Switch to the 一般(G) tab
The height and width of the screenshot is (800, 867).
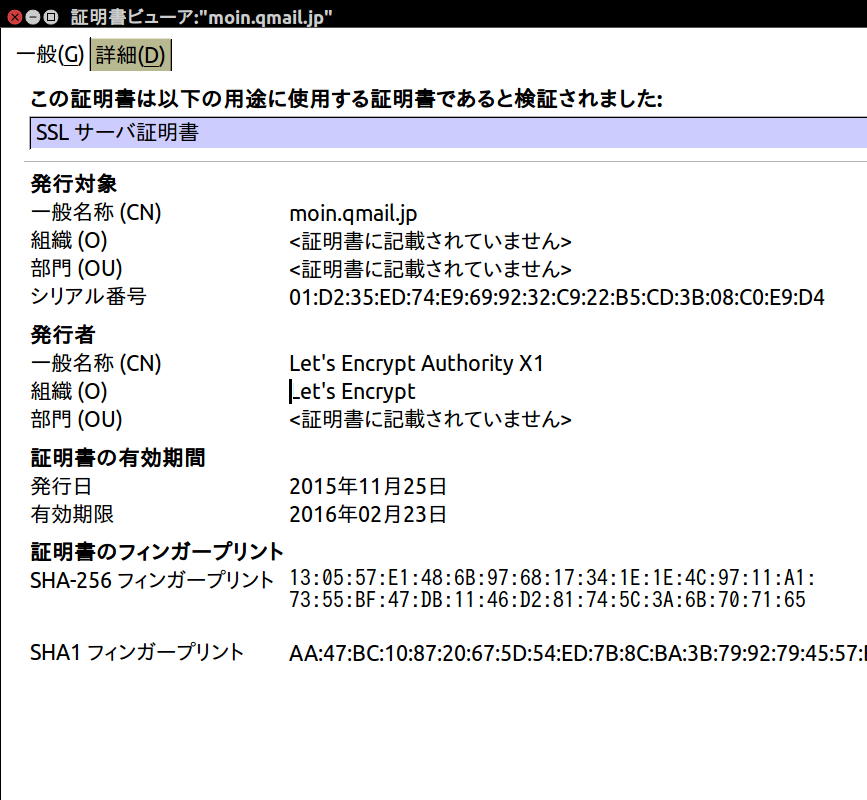point(50,55)
